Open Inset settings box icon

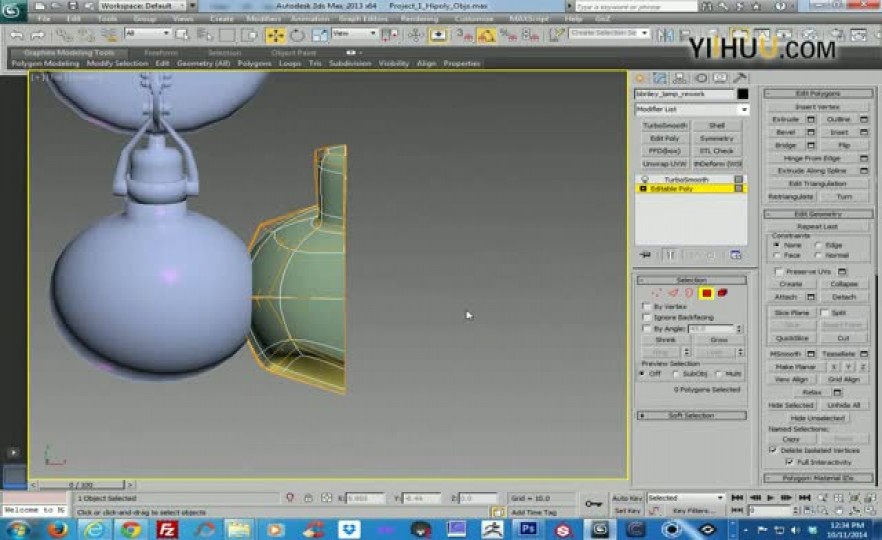[864, 132]
